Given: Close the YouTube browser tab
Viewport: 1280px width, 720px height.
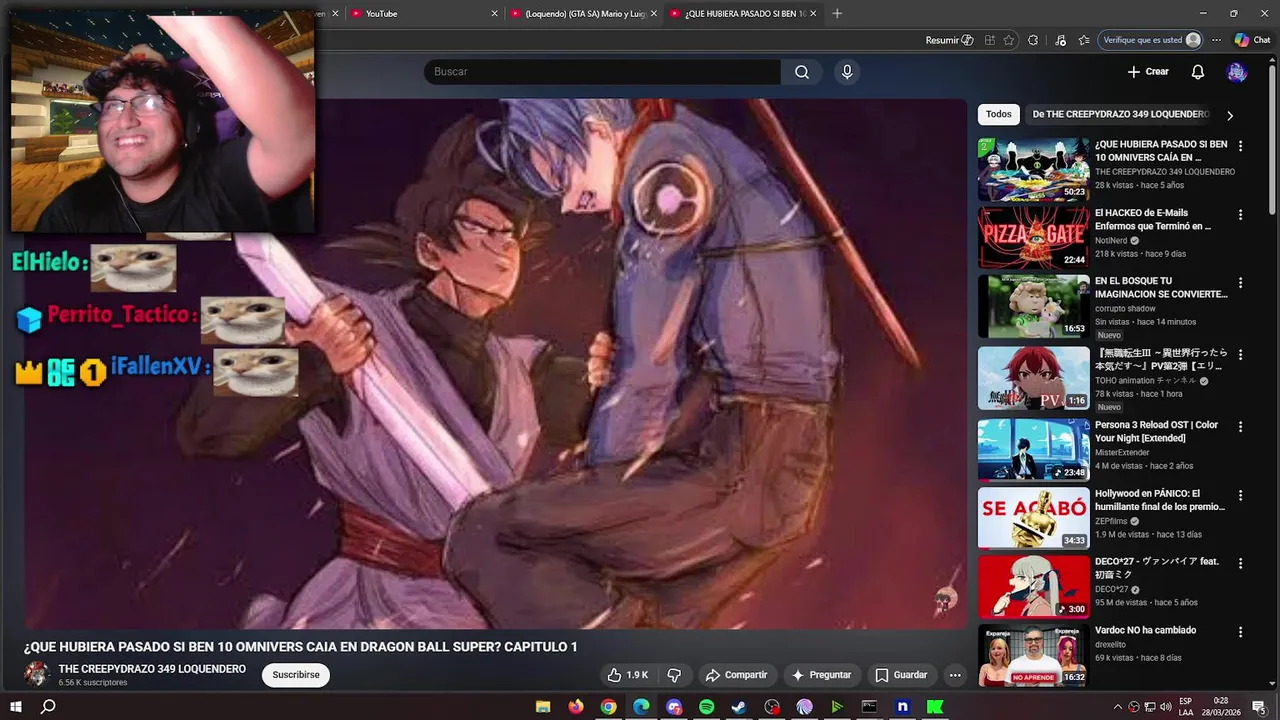Looking at the screenshot, I should pyautogui.click(x=494, y=13).
